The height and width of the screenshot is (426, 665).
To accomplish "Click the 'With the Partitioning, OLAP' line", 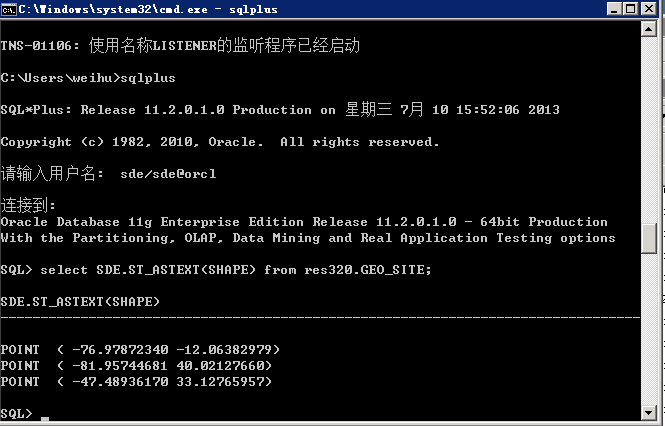I will (x=308, y=238).
